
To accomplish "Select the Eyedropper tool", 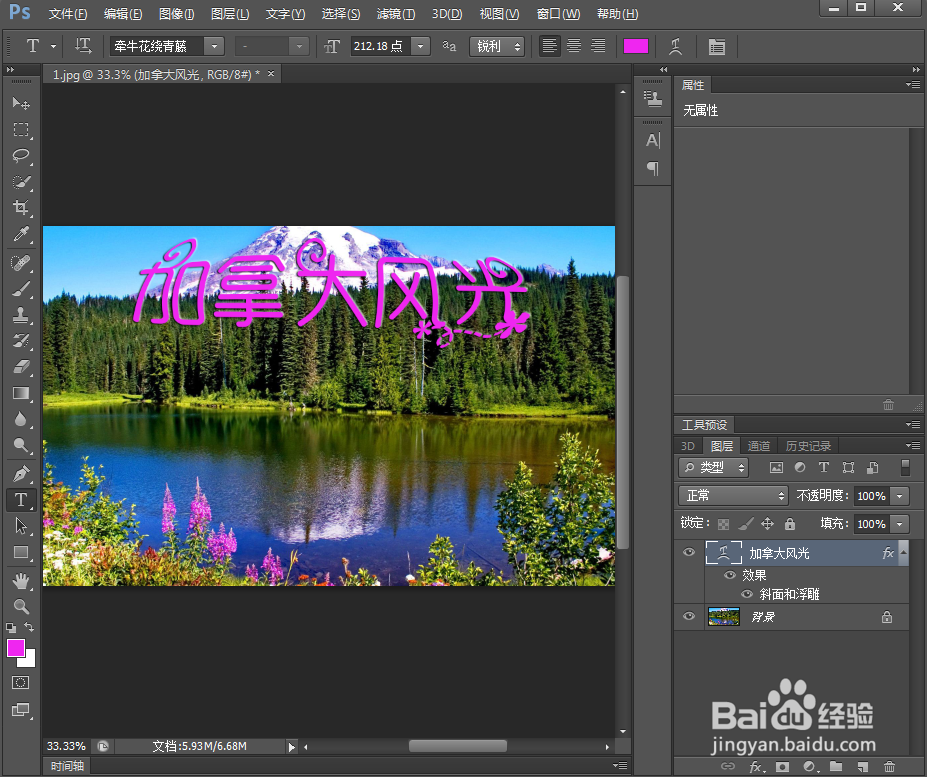I will pyautogui.click(x=21, y=234).
